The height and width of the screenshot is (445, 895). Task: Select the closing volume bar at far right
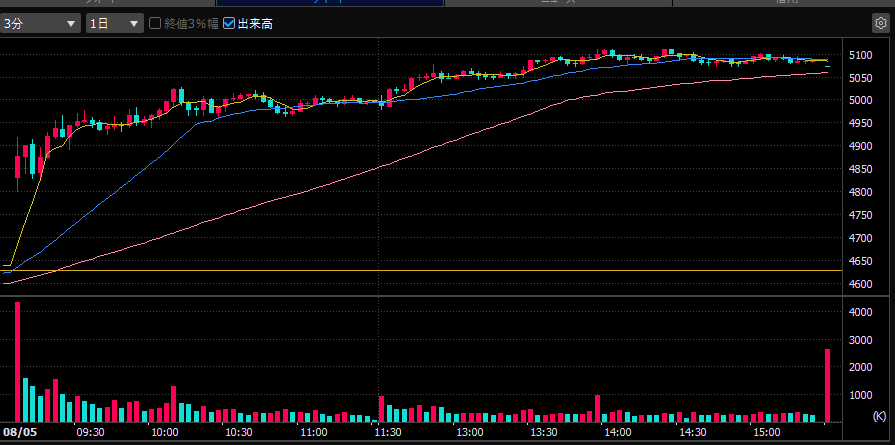coord(827,386)
